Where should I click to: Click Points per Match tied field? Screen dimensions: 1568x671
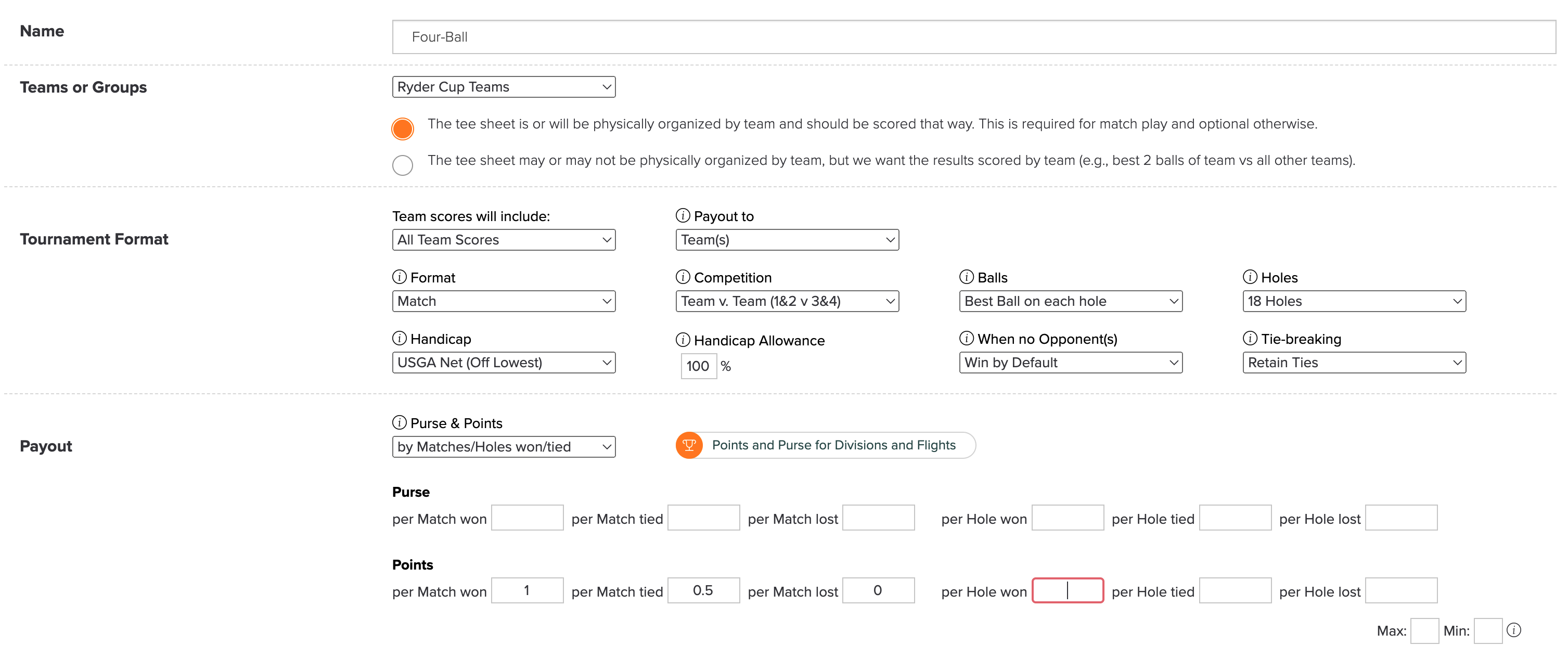(704, 591)
